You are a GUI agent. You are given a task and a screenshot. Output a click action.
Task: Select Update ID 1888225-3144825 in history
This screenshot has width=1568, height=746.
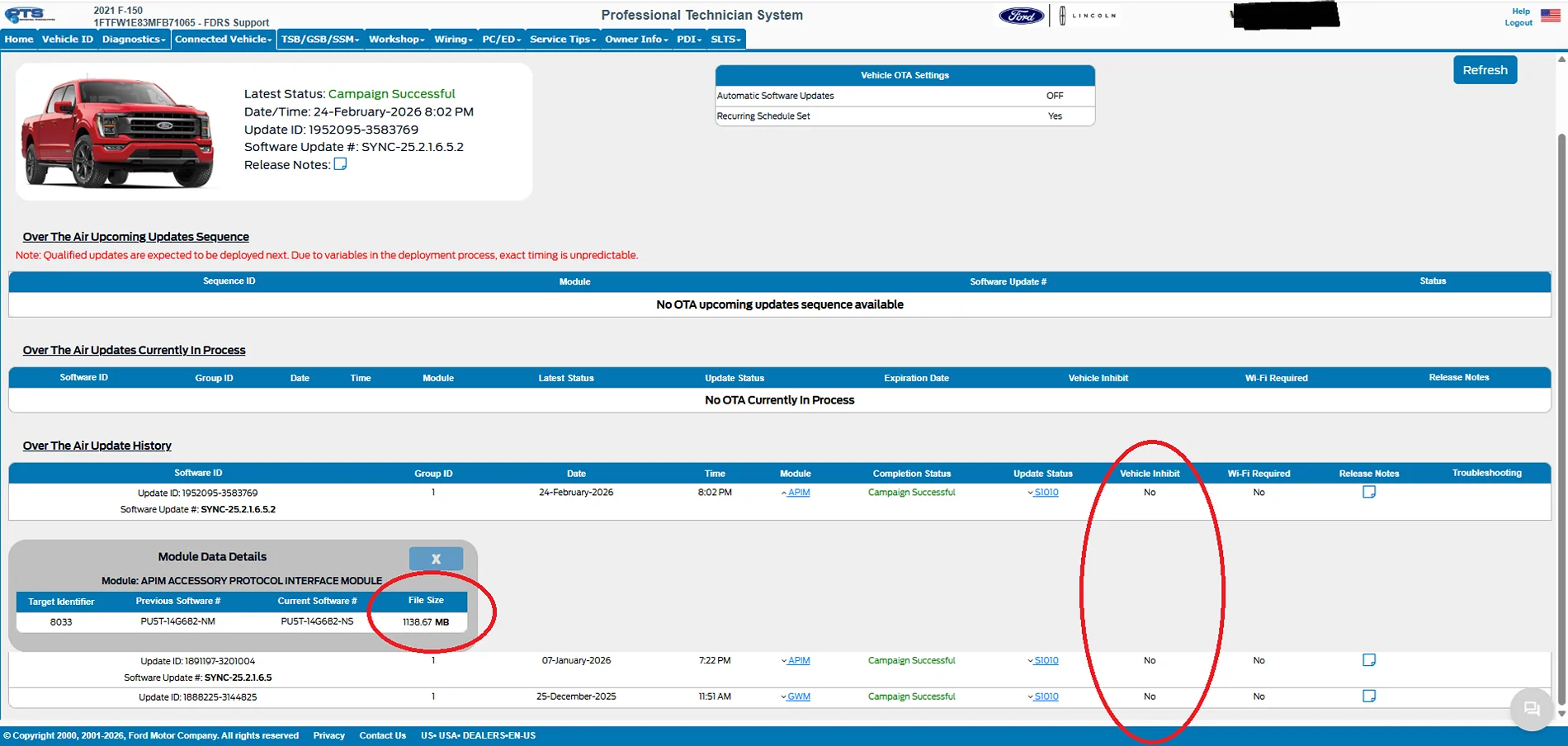(x=198, y=697)
